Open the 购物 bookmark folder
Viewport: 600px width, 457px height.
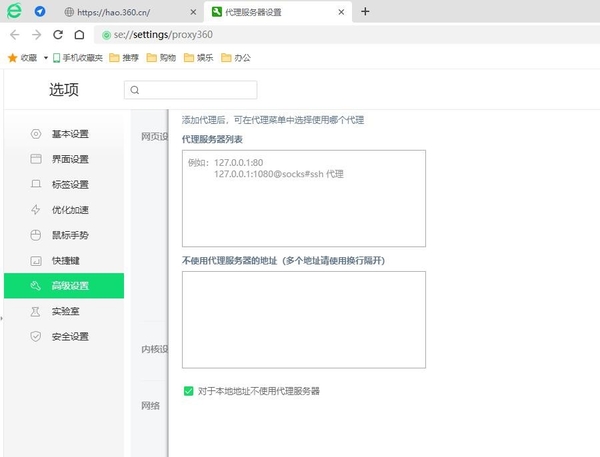160,58
